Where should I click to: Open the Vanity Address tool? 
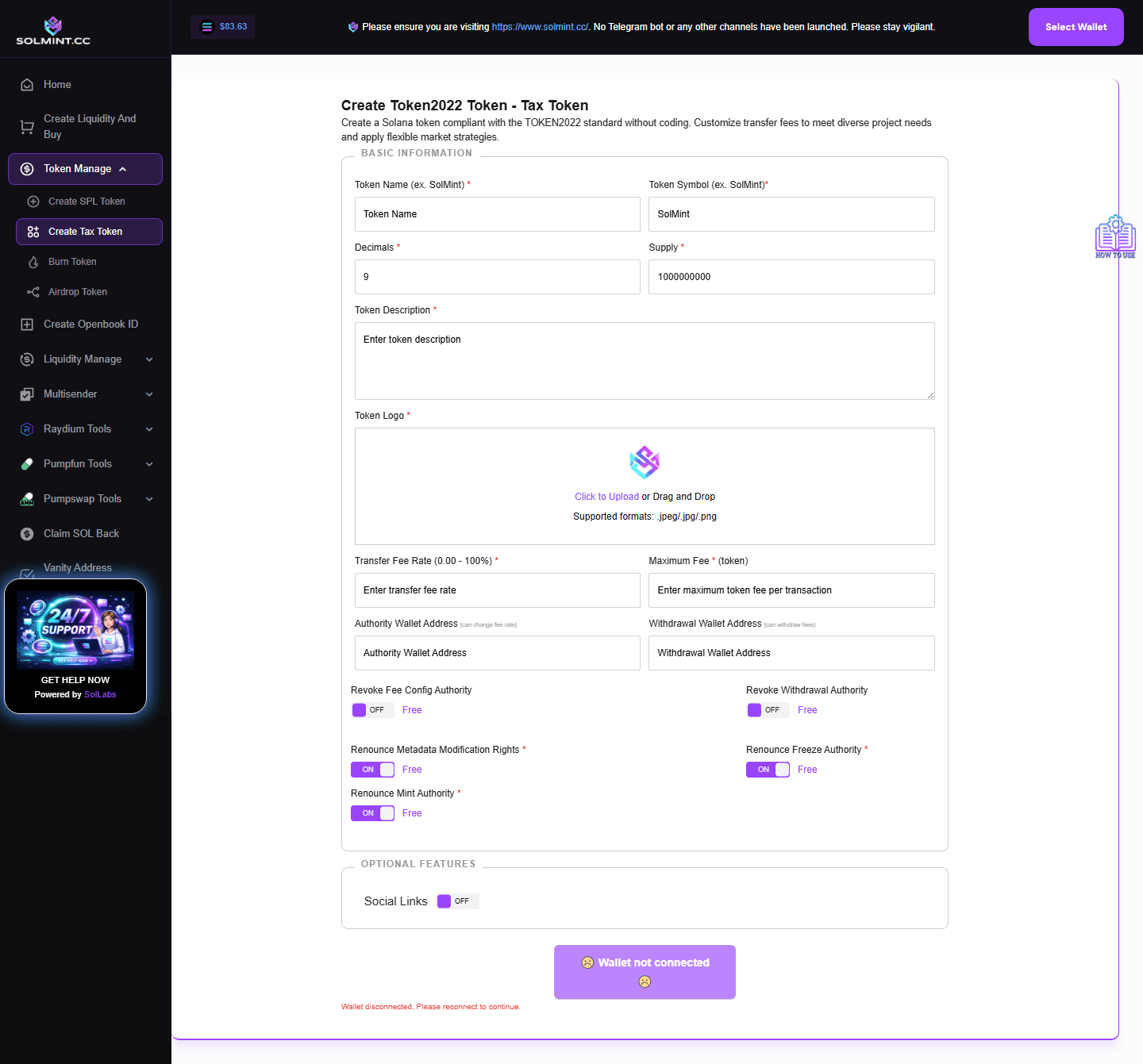(77, 567)
